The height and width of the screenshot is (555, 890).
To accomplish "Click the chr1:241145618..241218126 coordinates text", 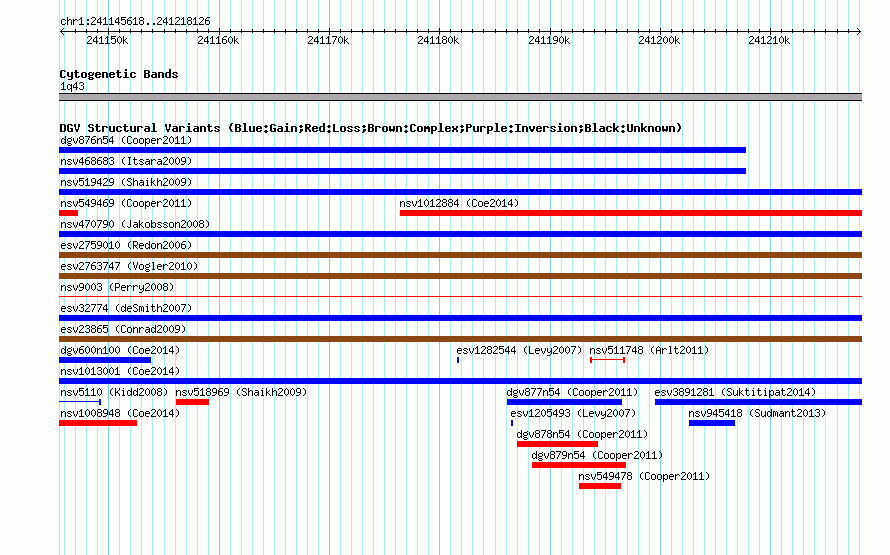I will point(135,22).
